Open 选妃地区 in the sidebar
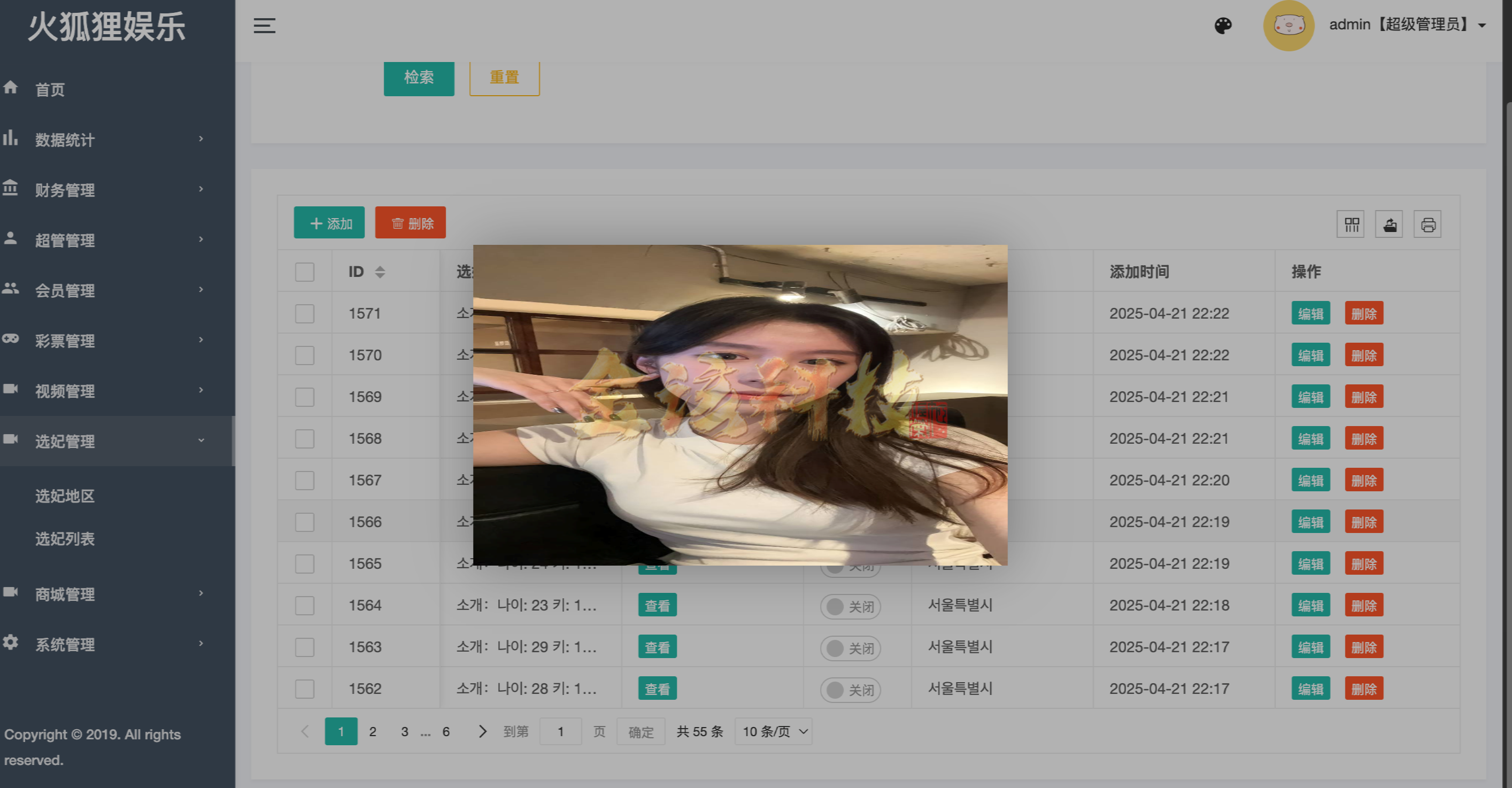Screen dimensions: 1512x788 65,496
